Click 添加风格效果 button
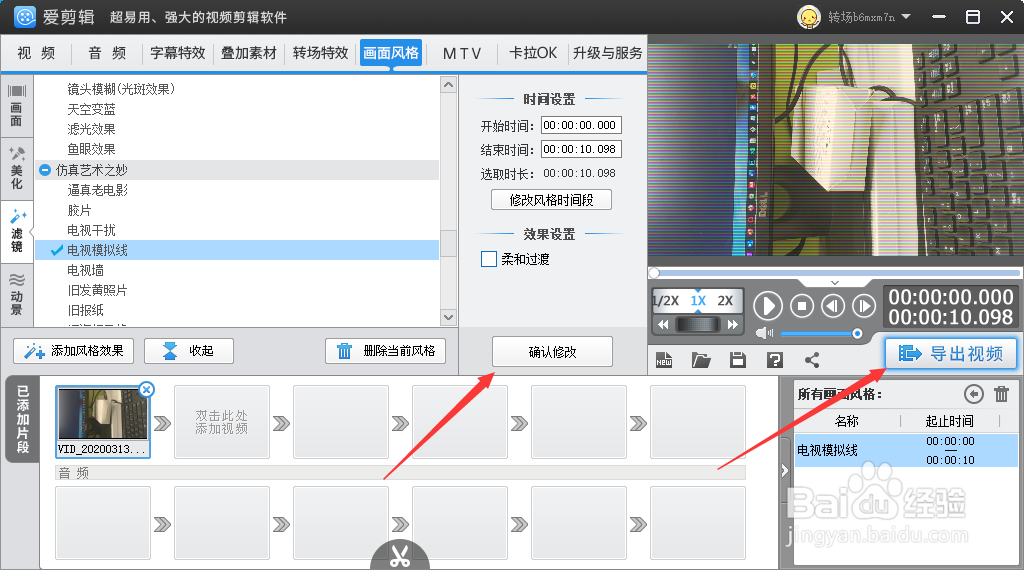 click(x=73, y=351)
